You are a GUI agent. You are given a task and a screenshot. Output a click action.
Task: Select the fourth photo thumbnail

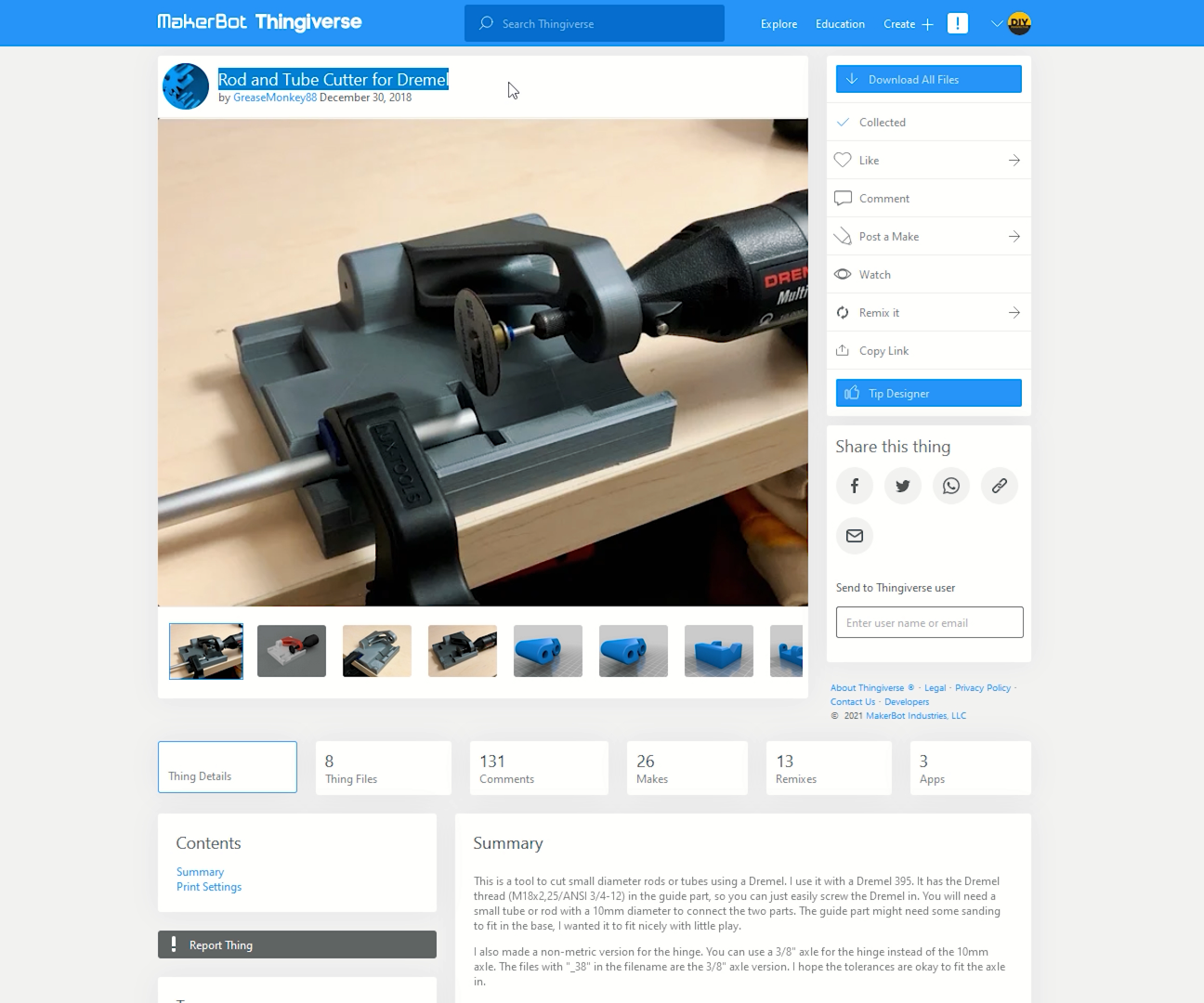click(463, 651)
